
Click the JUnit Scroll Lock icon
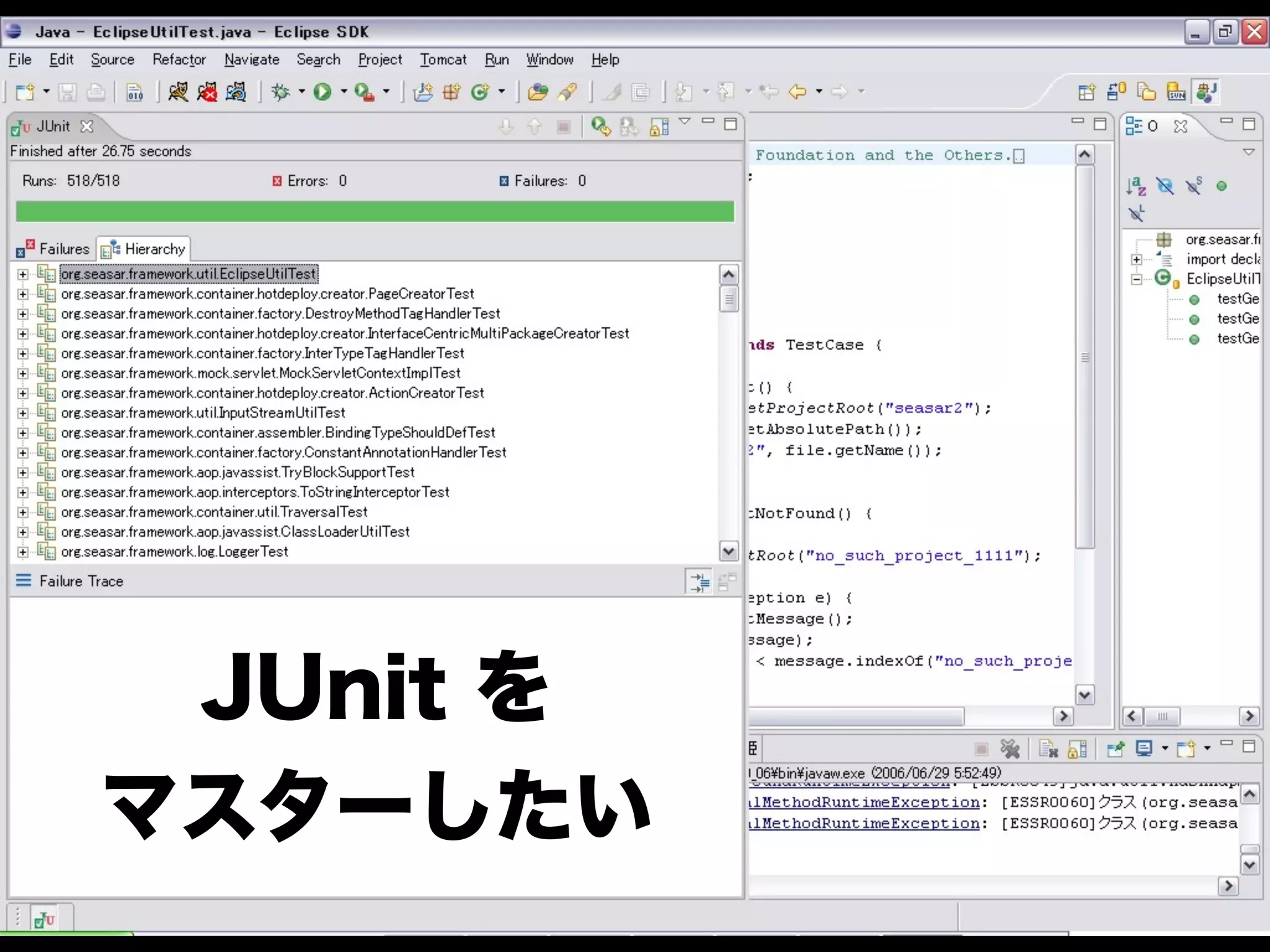point(659,126)
